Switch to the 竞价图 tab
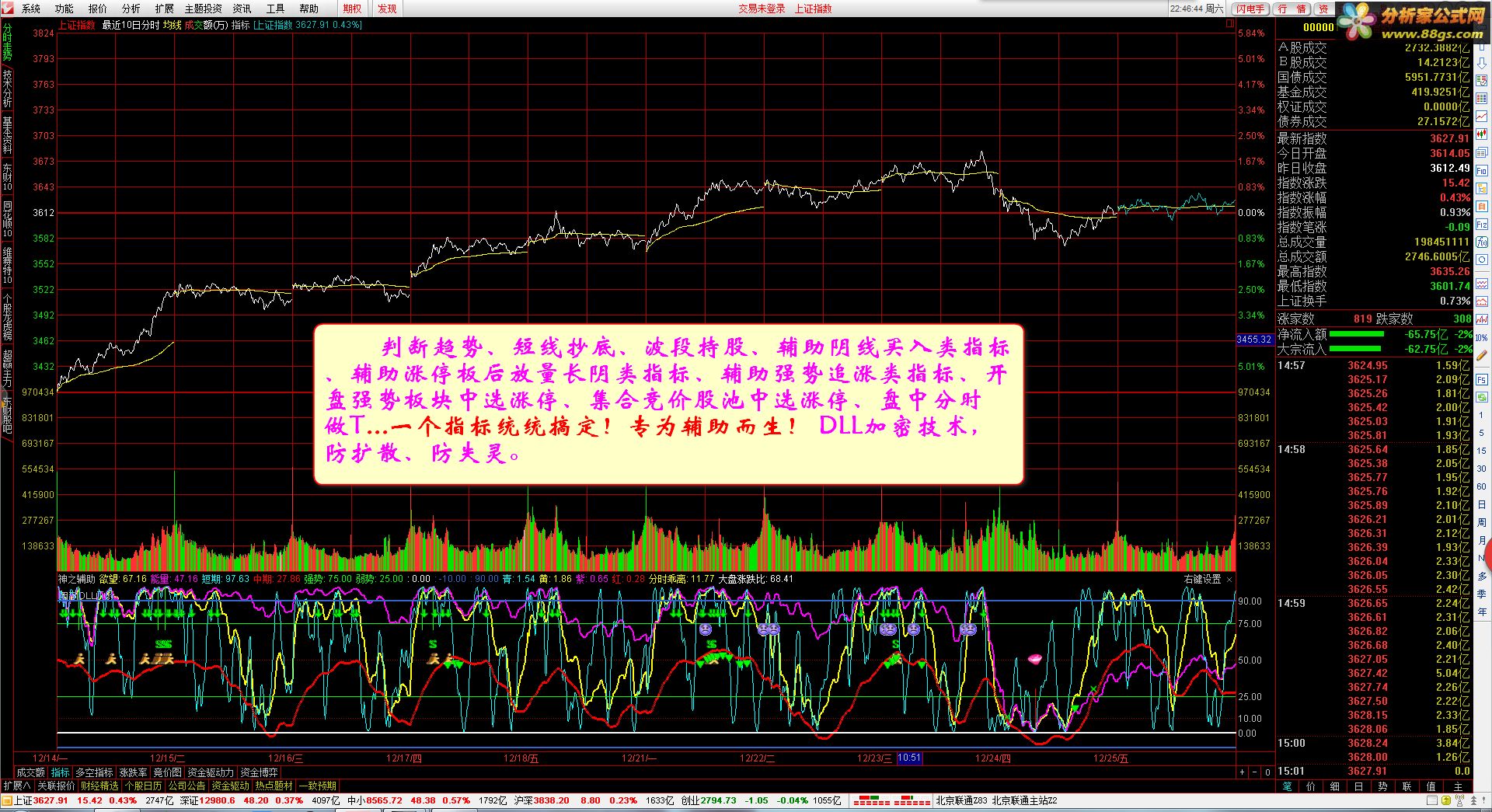The width and height of the screenshot is (1492, 812). pos(167,772)
